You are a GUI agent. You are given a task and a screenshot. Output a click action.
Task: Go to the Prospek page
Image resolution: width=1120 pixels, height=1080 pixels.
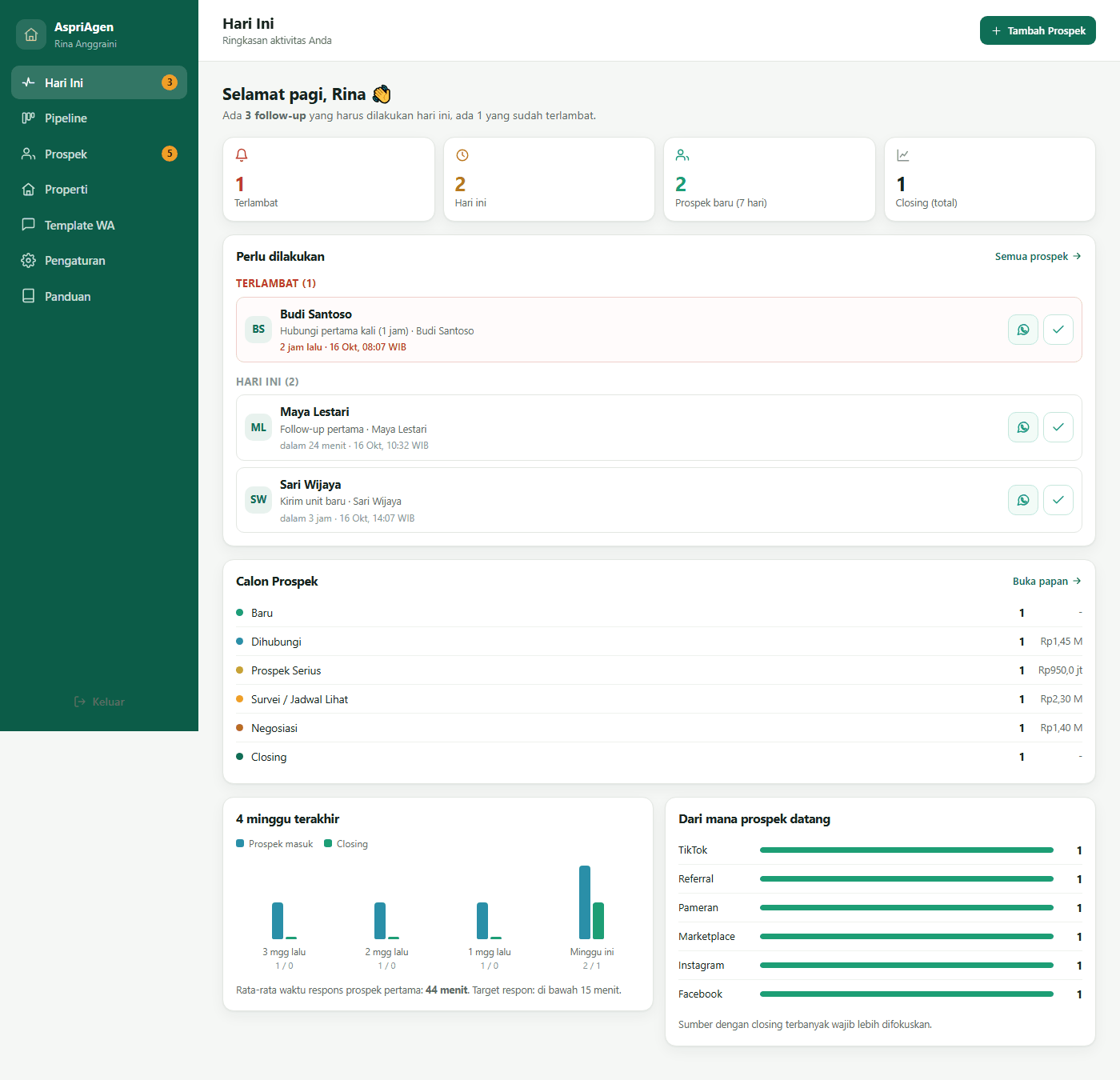point(99,154)
